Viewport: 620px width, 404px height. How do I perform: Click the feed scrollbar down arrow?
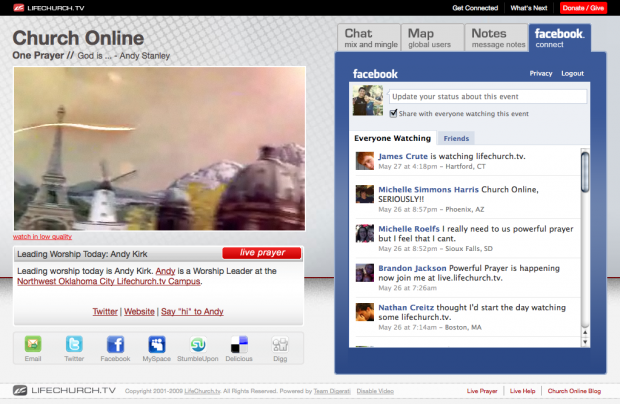coord(585,342)
